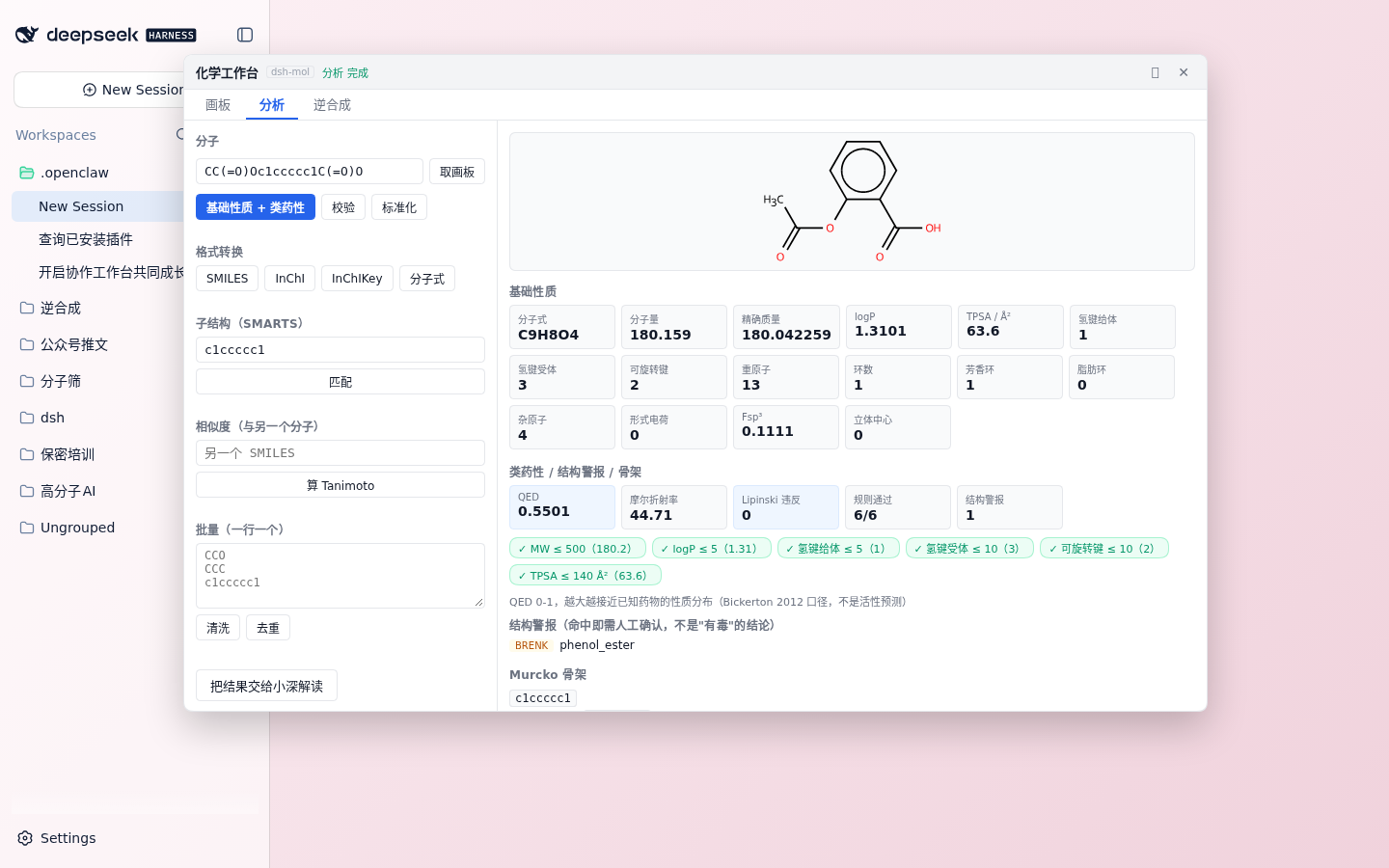Click the BRENK phenol_ester alert
This screenshot has width=1389, height=868.
click(x=572, y=645)
